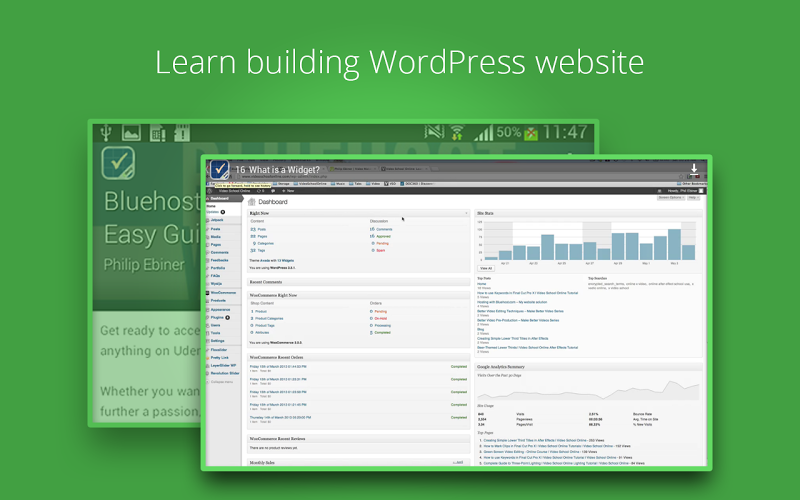Open Posts in the WordPress sidebar
The width and height of the screenshot is (800, 500).
(x=215, y=229)
